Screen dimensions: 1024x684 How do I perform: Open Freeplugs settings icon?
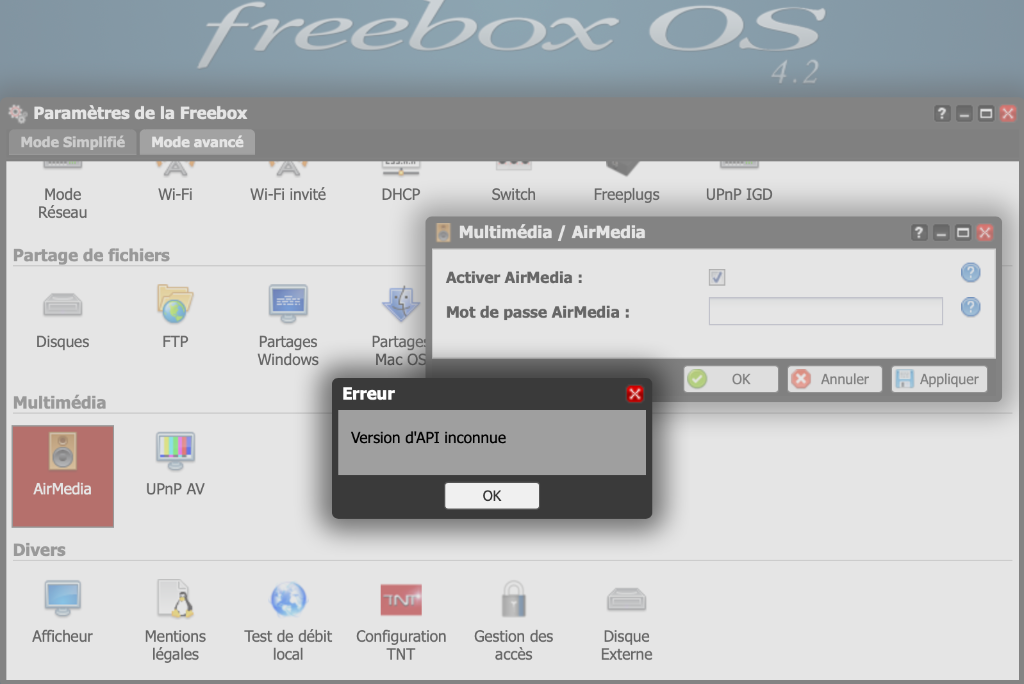click(626, 183)
